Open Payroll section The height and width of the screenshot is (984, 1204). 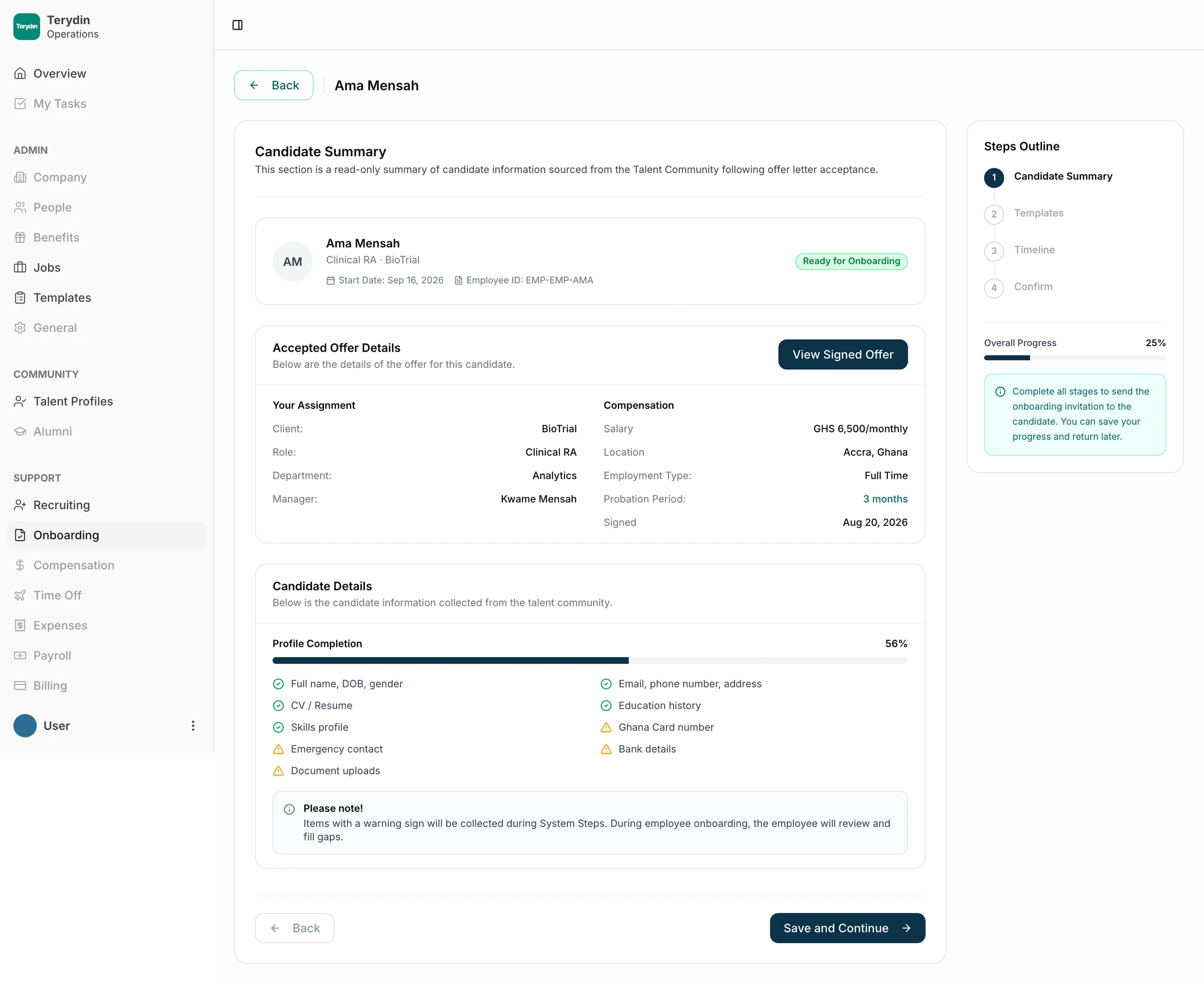coord(107,655)
